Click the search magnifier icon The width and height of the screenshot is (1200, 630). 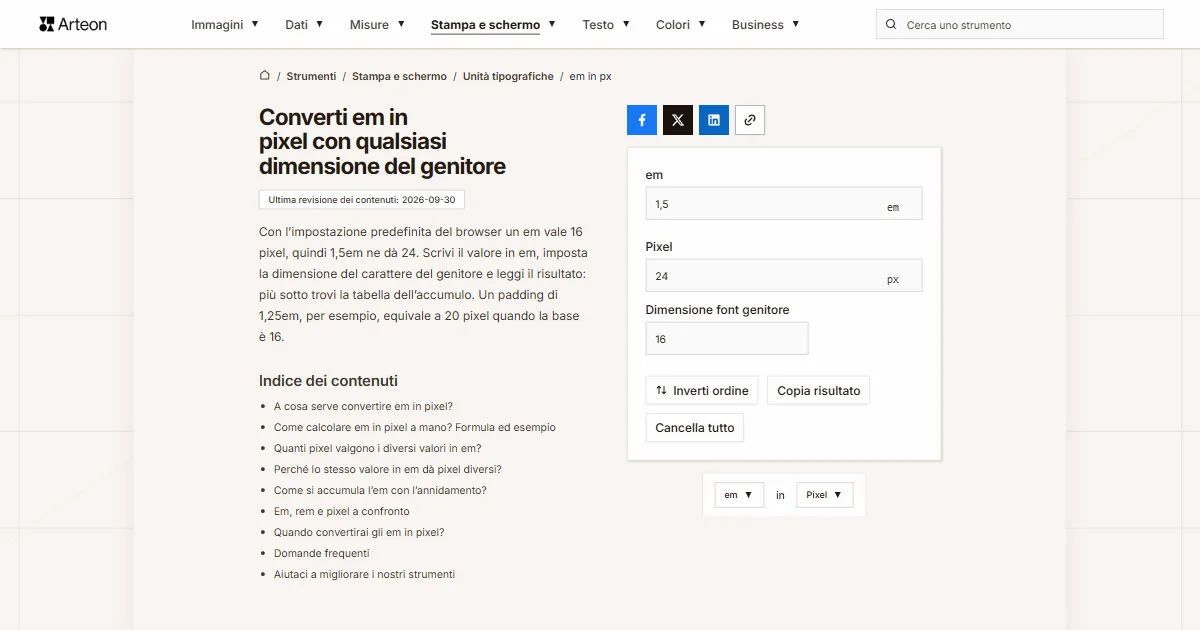click(x=891, y=25)
